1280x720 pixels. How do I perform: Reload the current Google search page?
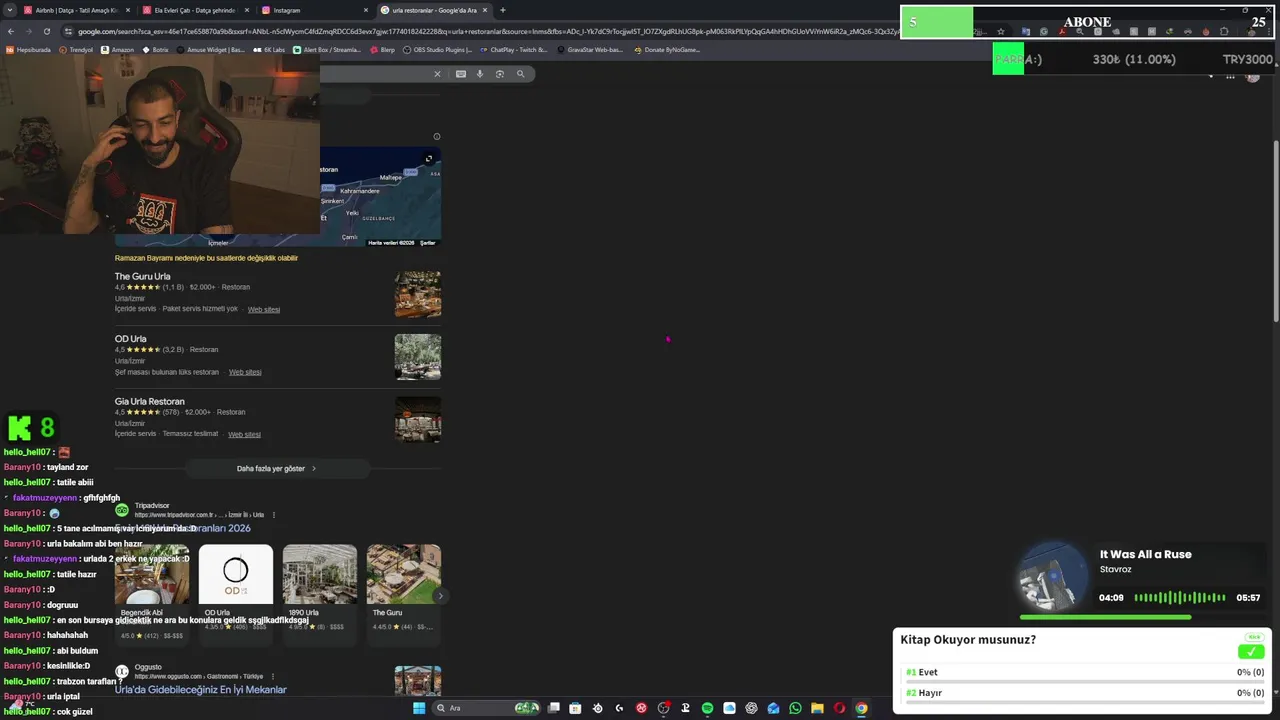(x=46, y=31)
